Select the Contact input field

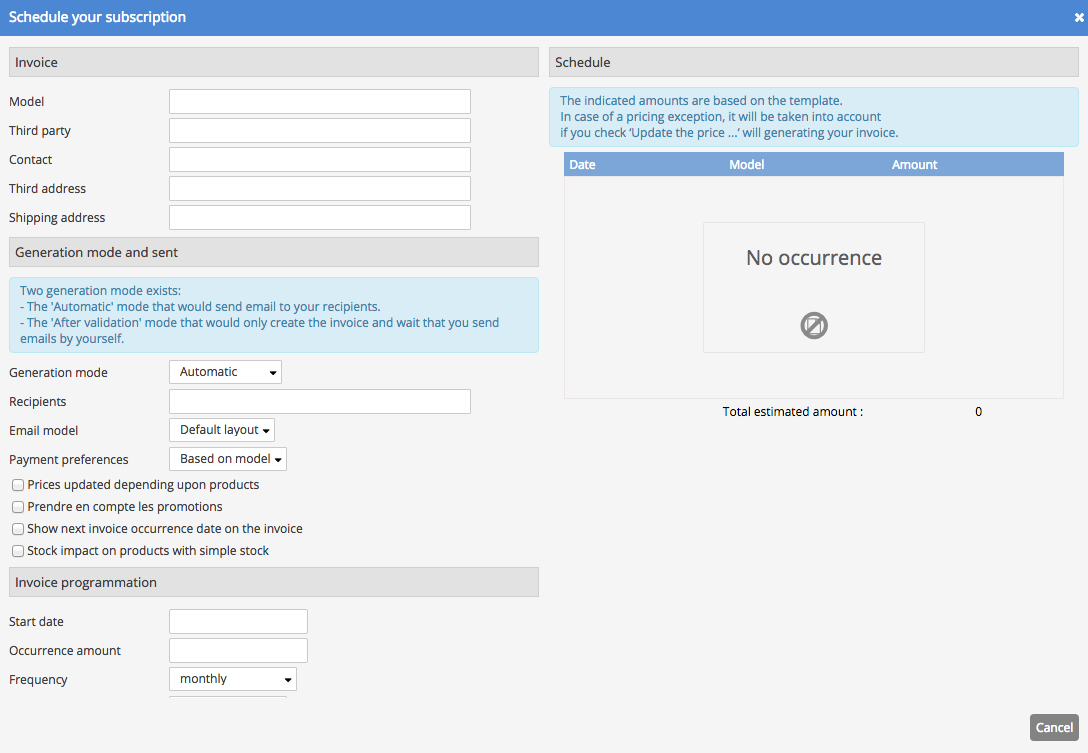320,160
